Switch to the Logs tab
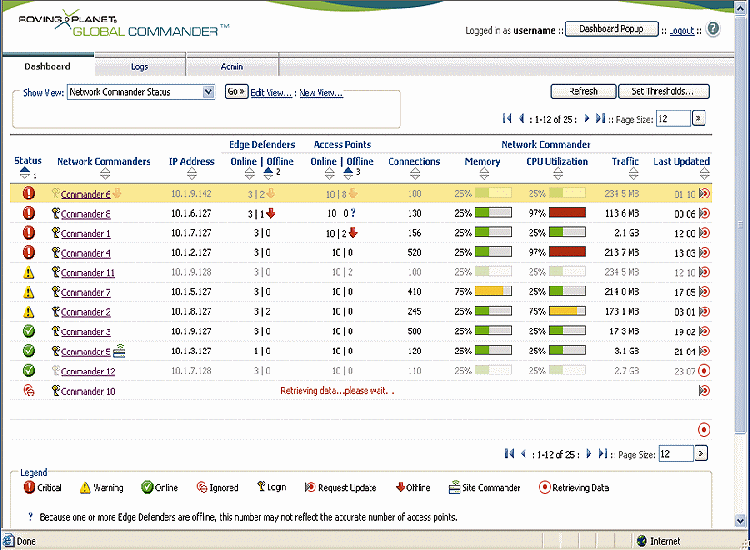The height and width of the screenshot is (550, 750). 140,66
